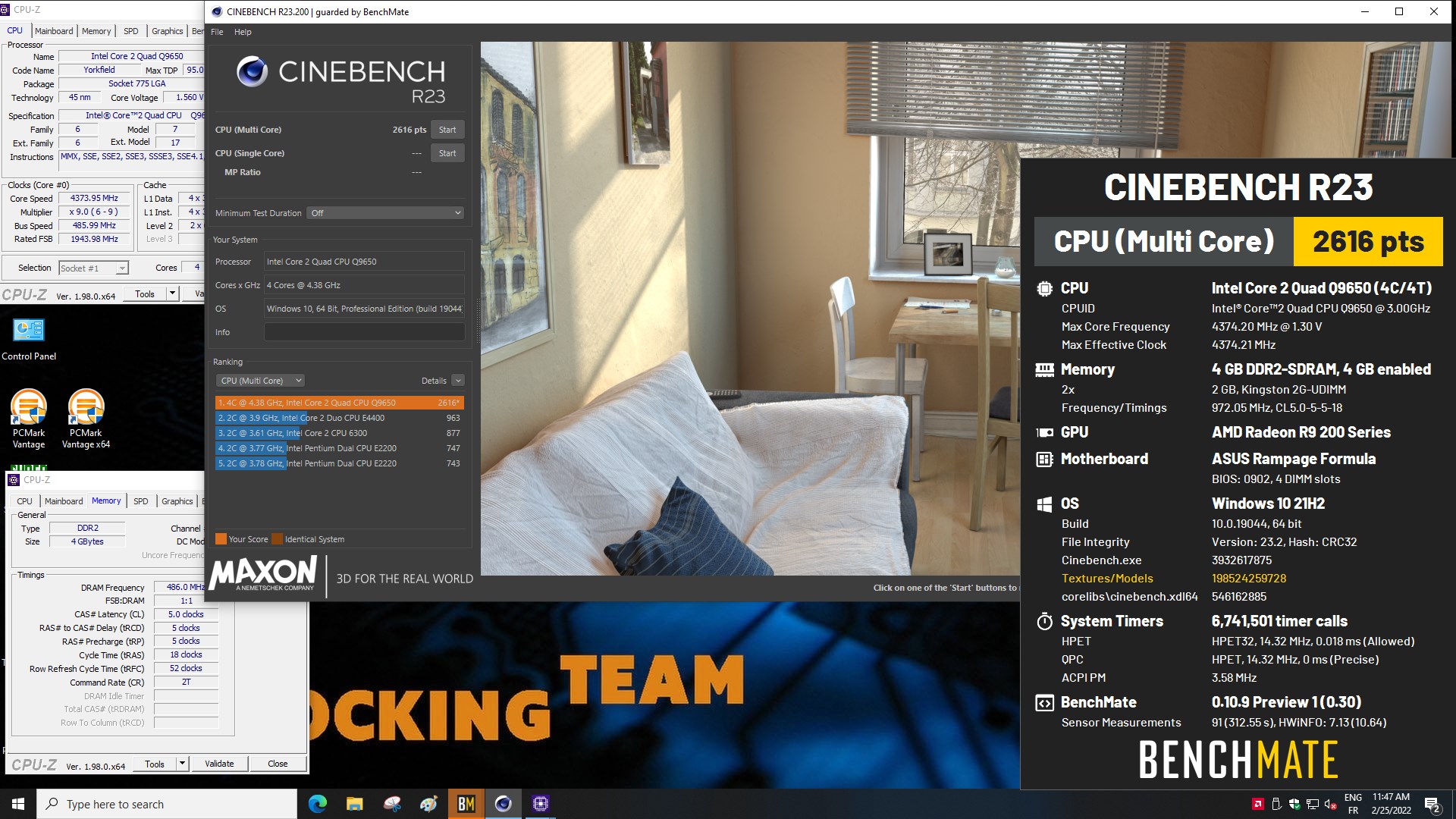The height and width of the screenshot is (819, 1456).
Task: Open the Control Panel desktop icon
Action: point(29,338)
